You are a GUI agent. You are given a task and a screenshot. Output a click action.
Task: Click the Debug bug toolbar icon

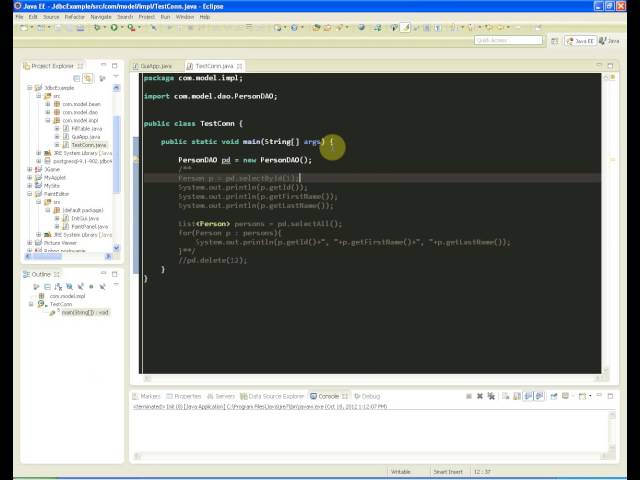[x=97, y=27]
